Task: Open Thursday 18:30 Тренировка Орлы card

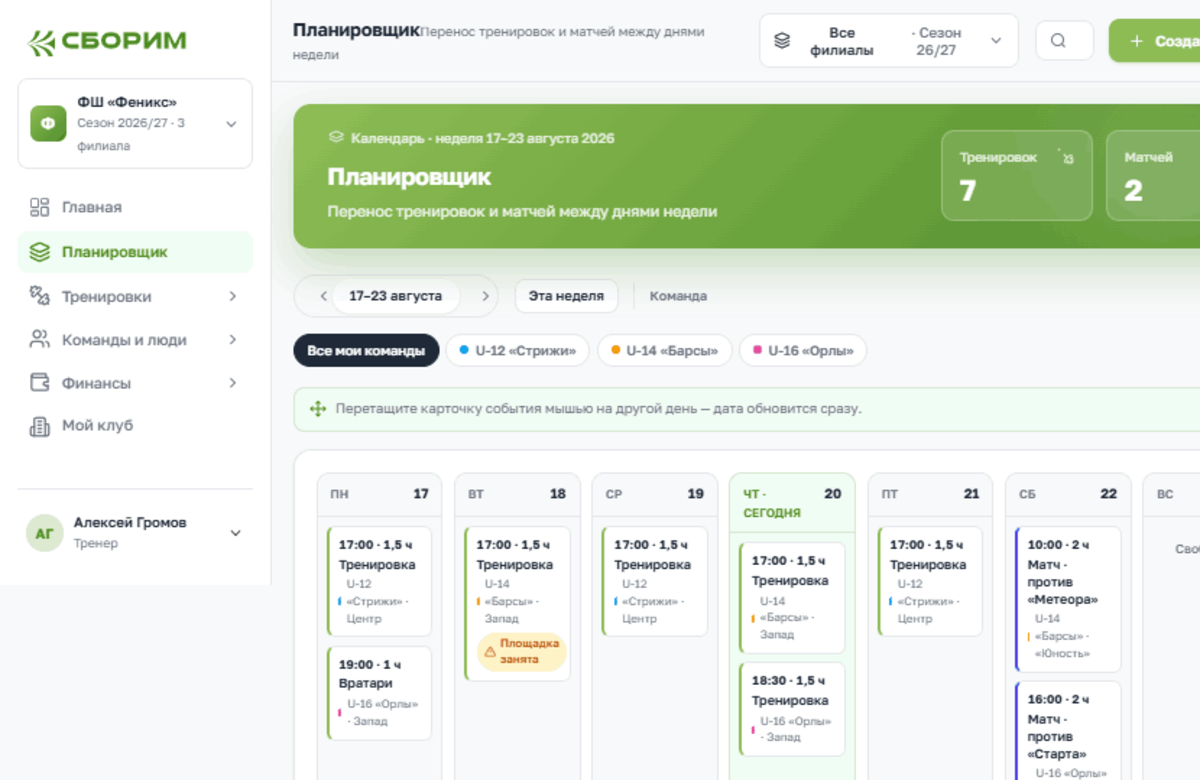Action: click(x=792, y=709)
